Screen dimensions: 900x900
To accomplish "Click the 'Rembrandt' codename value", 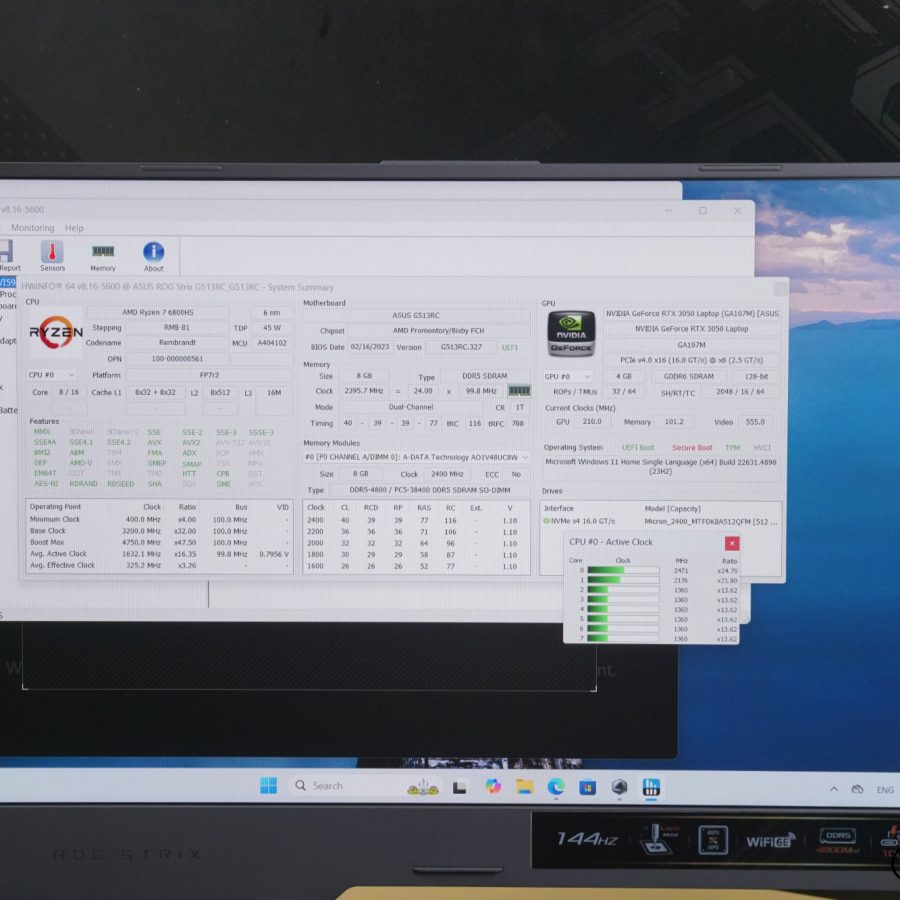I will pyautogui.click(x=177, y=343).
